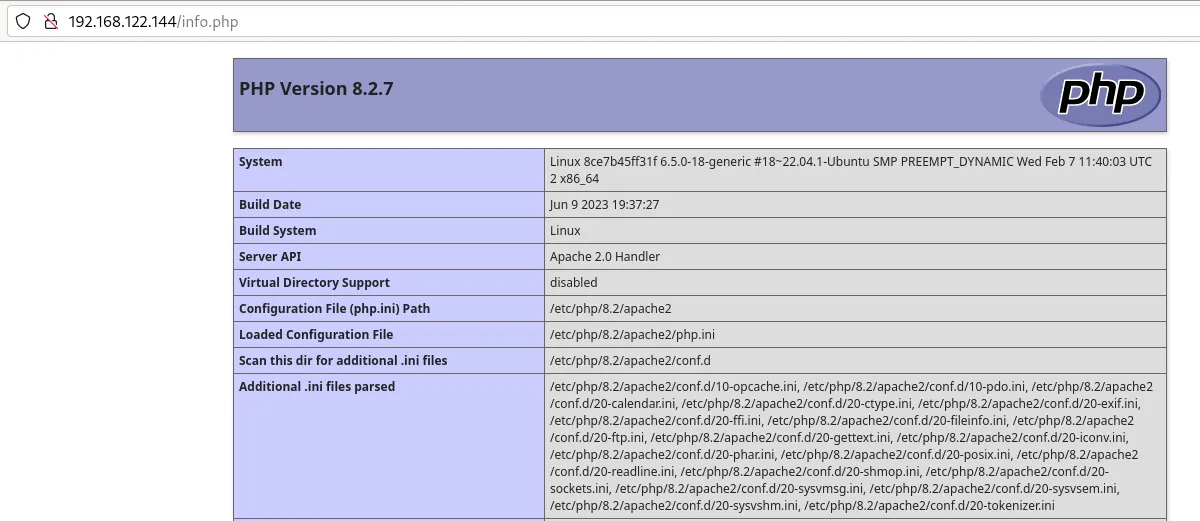The image size is (1200, 521).
Task: Select the Additional .ini files parsed label
Action: point(317,387)
